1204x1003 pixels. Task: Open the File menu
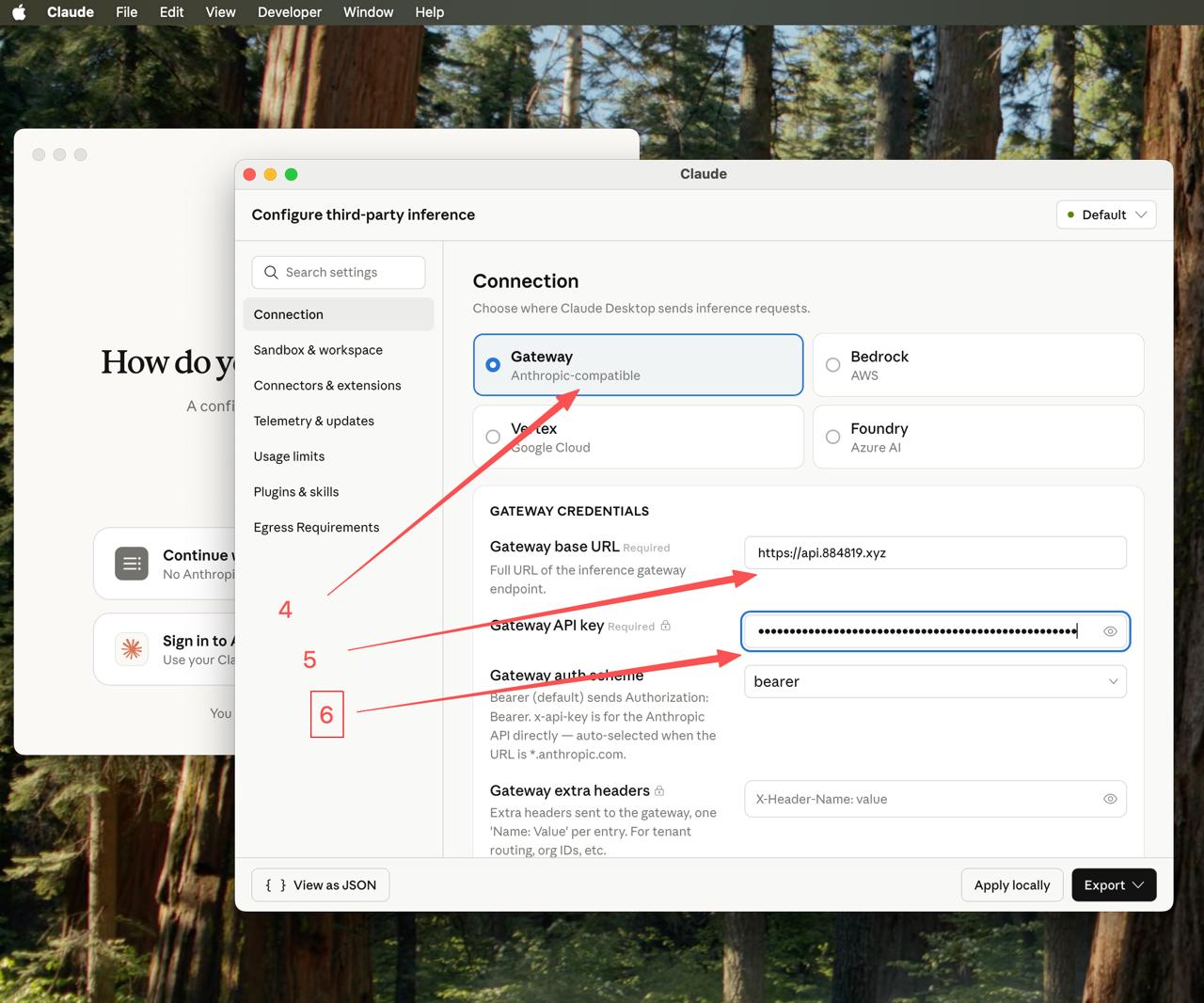coord(127,12)
